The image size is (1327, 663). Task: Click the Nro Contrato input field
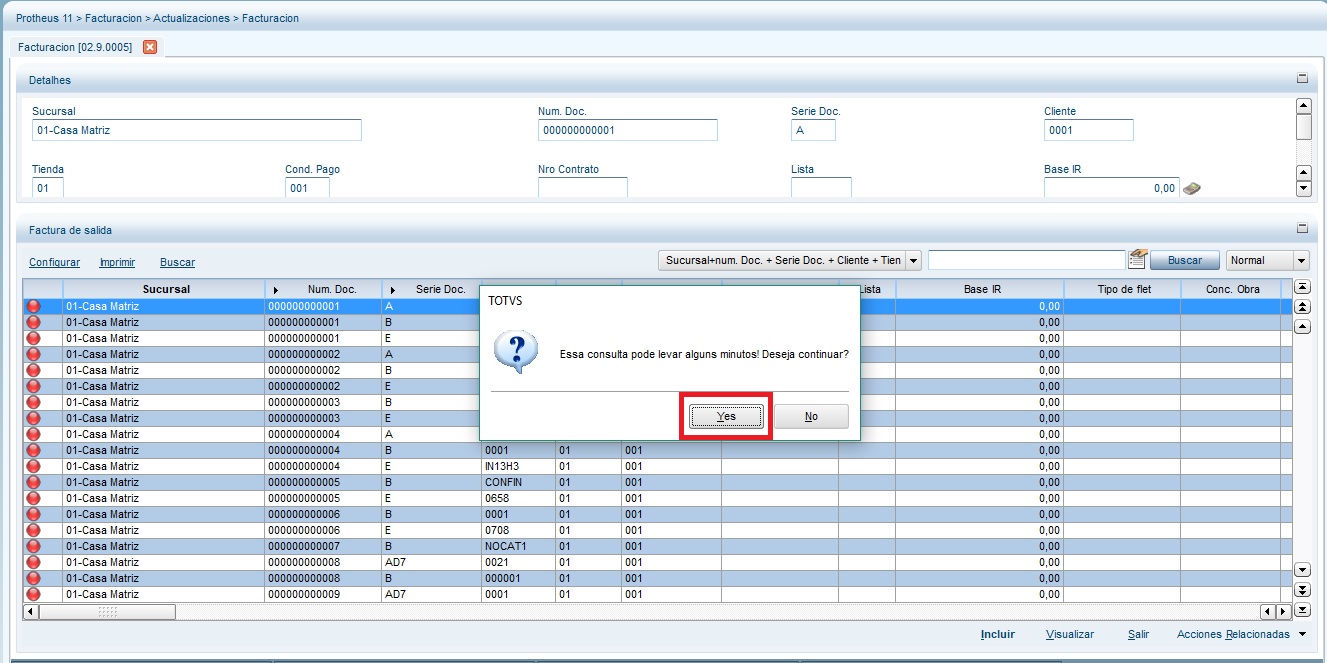coord(582,188)
